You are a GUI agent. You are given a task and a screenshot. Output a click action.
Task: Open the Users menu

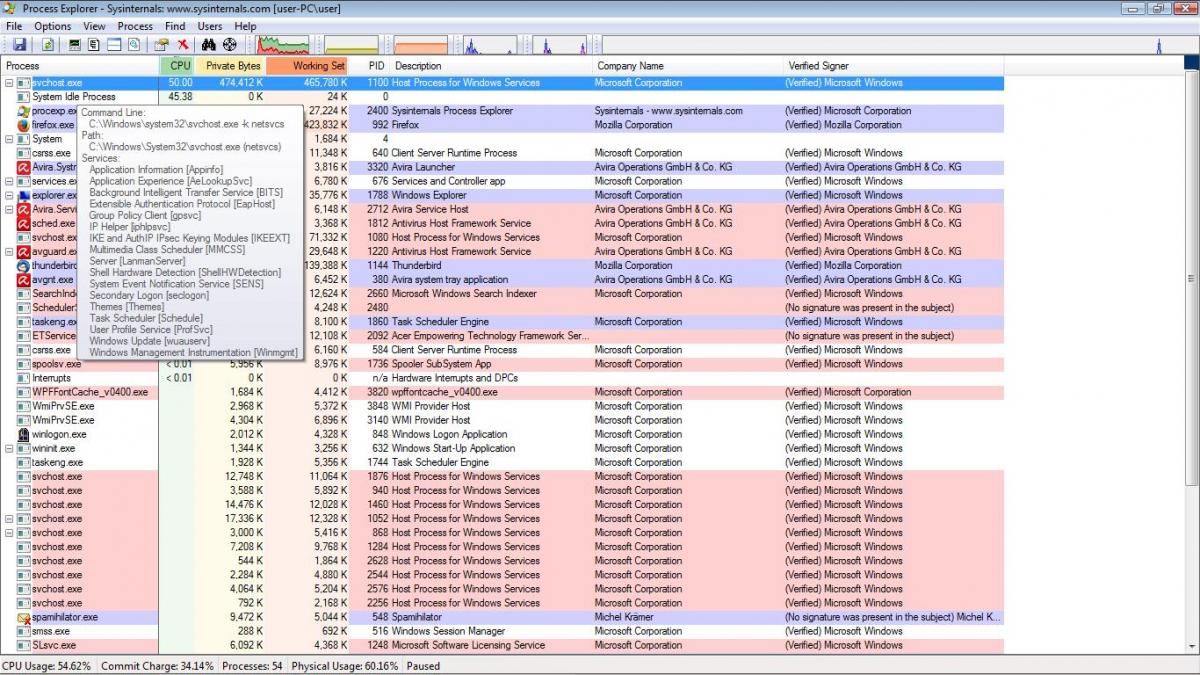click(210, 26)
